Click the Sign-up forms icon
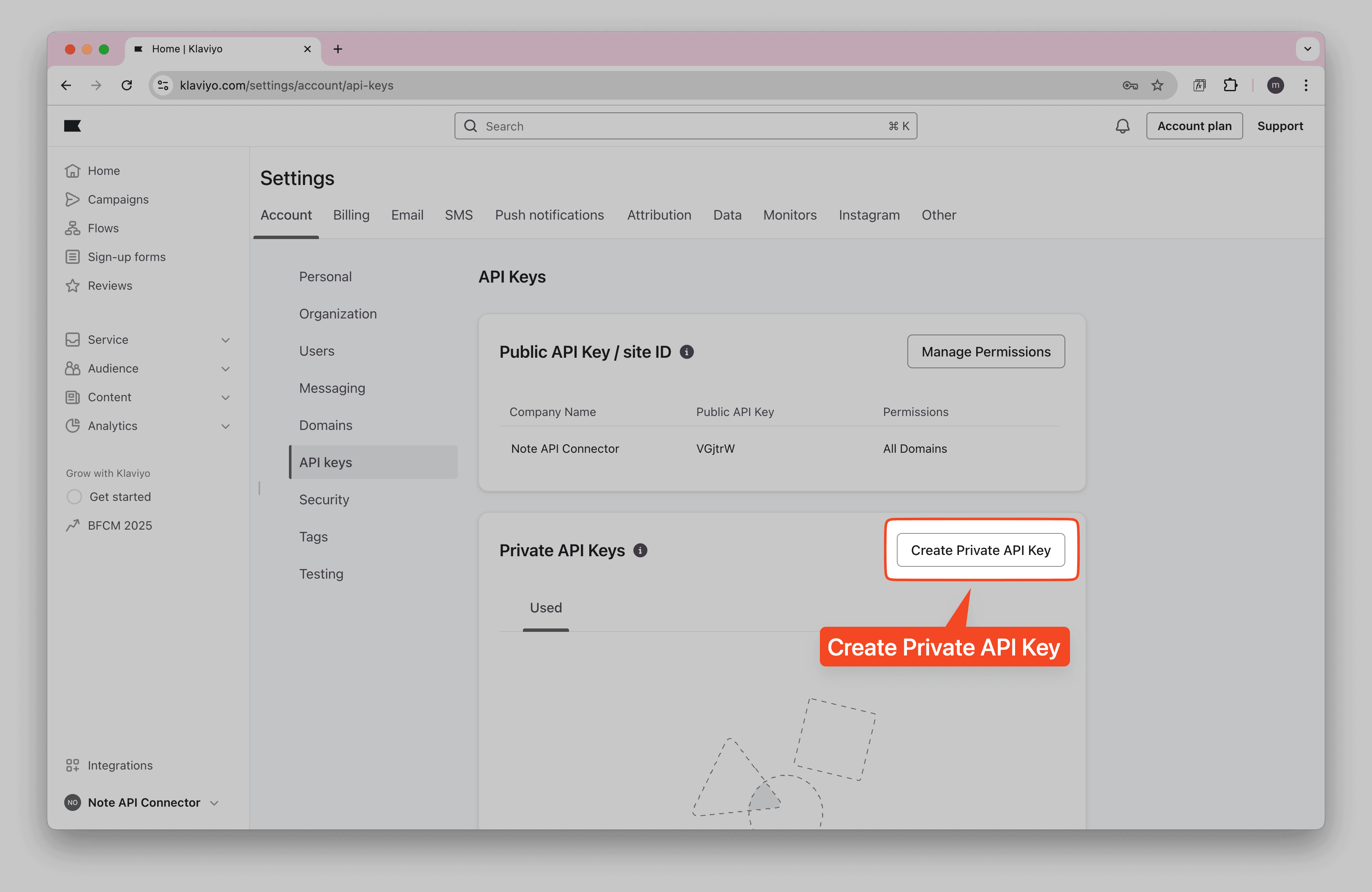The image size is (1372, 892). tap(73, 257)
